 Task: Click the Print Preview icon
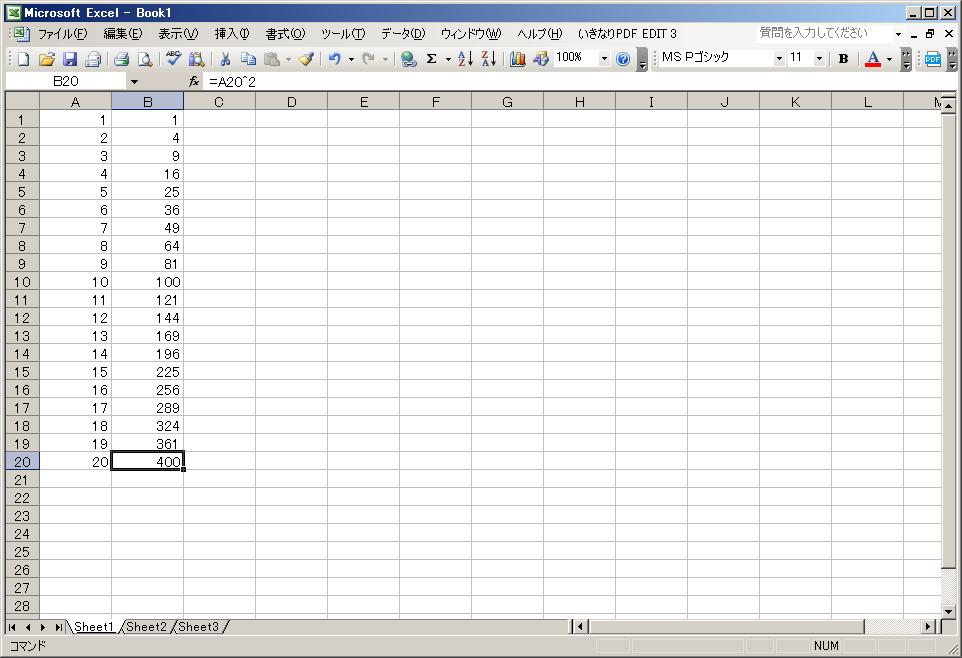[x=145, y=59]
